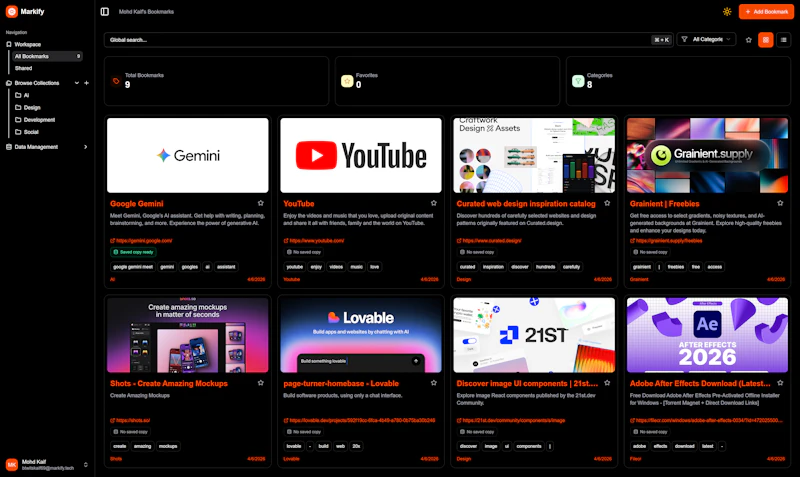Open user account menu for Mohd Kaif

point(47,464)
